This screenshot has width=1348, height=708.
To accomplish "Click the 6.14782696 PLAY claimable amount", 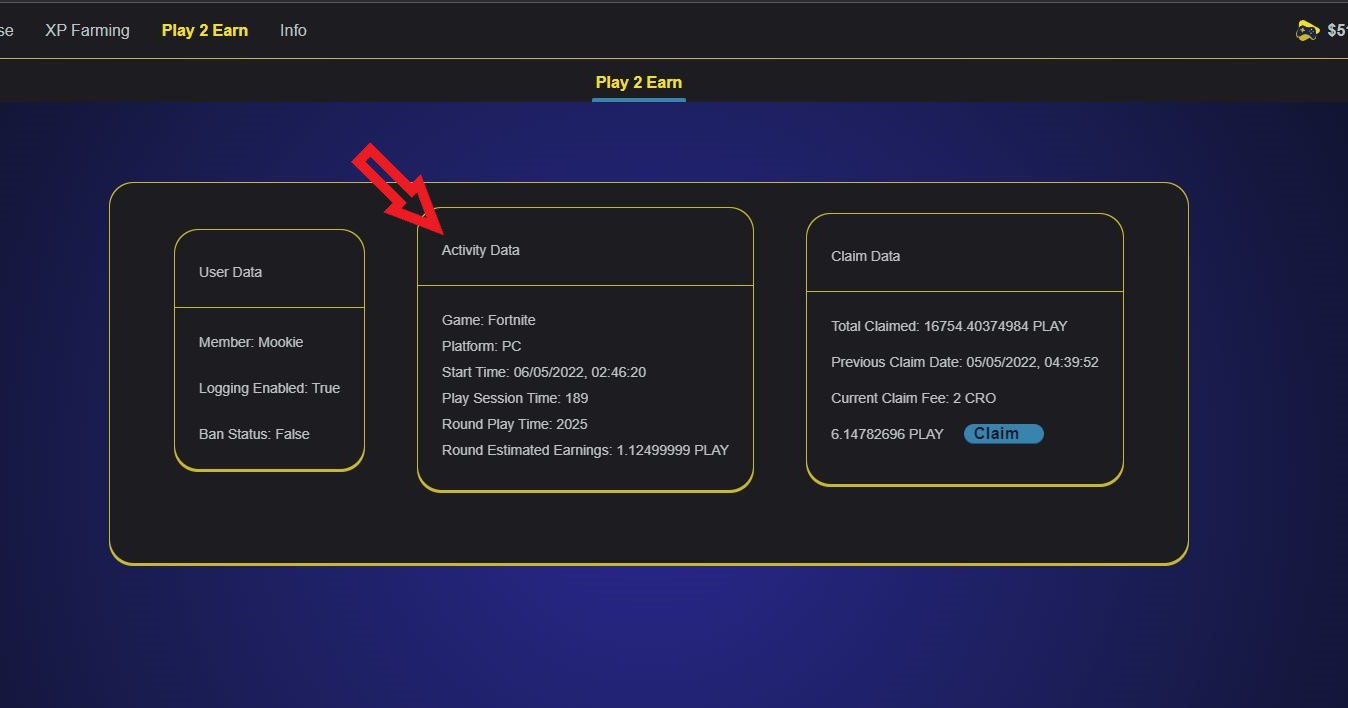I will [x=887, y=434].
